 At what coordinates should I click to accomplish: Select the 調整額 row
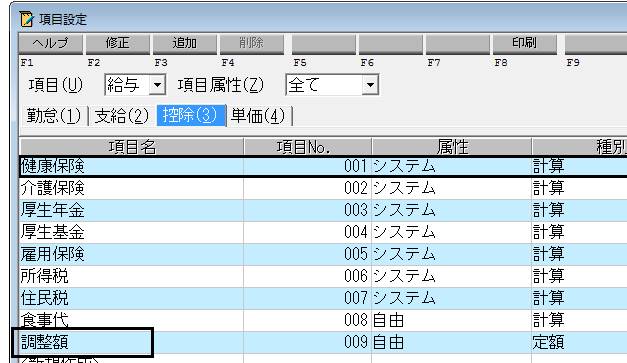click(323, 342)
